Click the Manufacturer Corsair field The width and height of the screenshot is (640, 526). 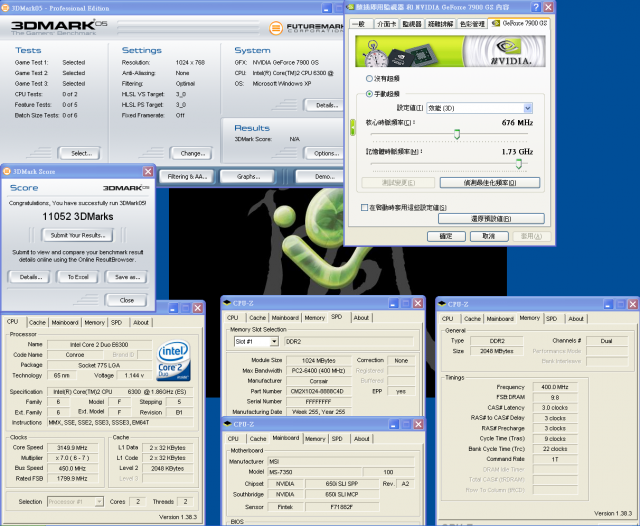click(318, 381)
